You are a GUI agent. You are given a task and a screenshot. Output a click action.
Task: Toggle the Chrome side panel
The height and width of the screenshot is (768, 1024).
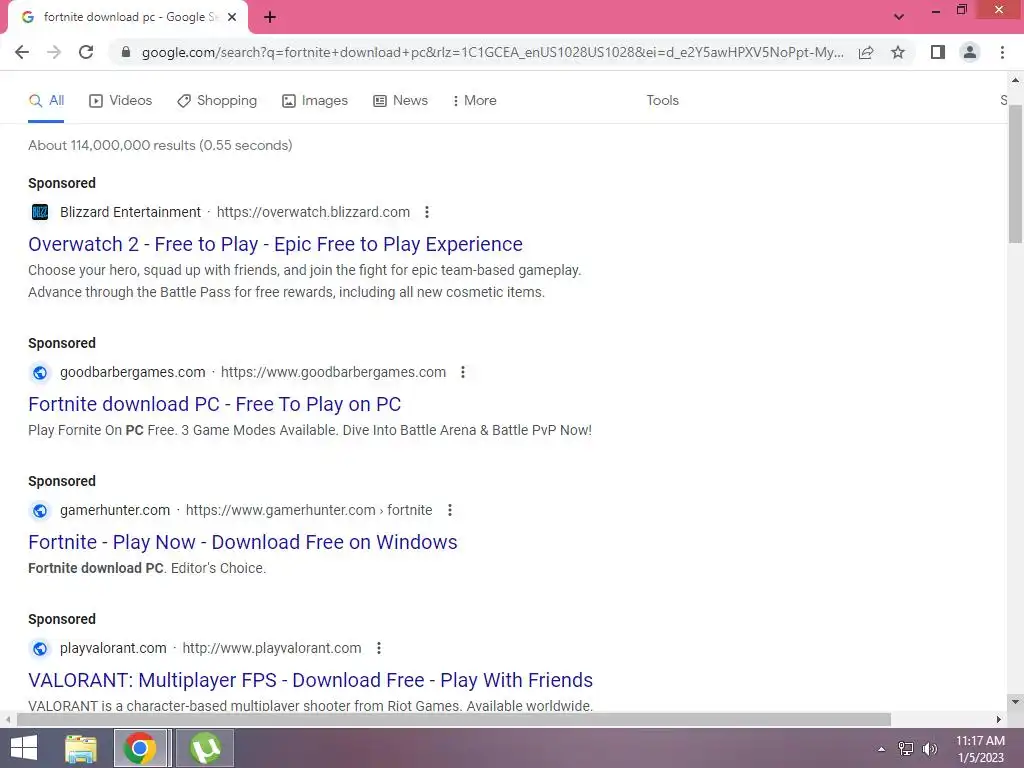click(x=938, y=52)
